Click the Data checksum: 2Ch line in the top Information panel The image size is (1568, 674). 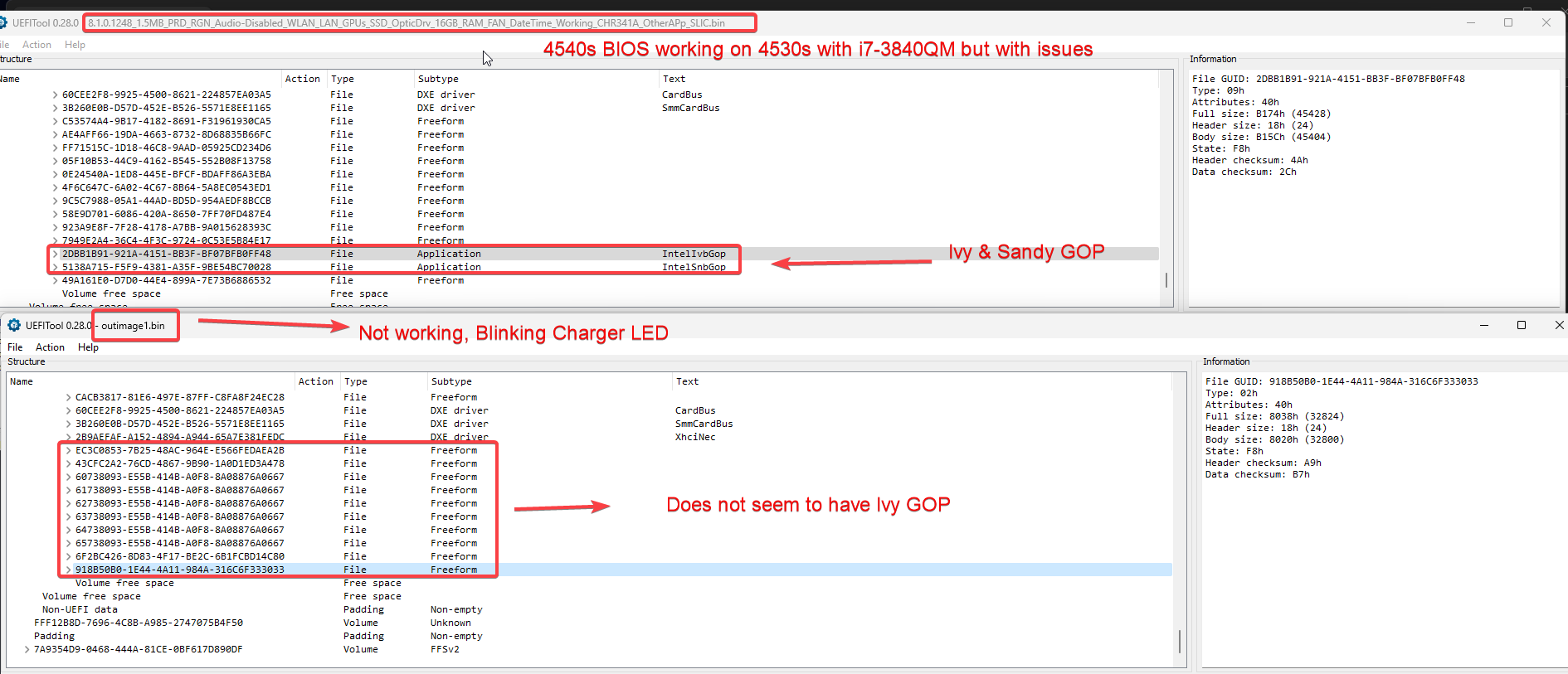[x=1244, y=172]
